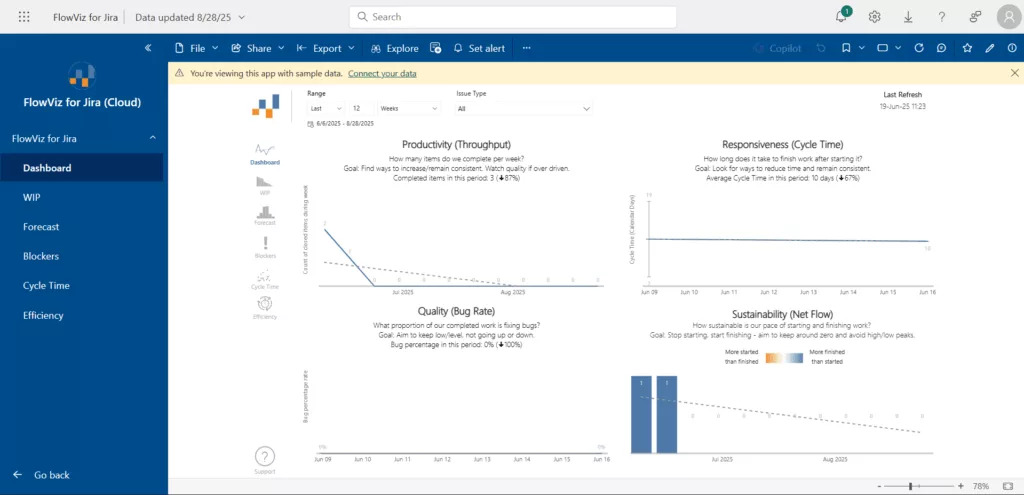Open more options ellipsis in toolbar
The width and height of the screenshot is (1024, 495).
pos(526,48)
